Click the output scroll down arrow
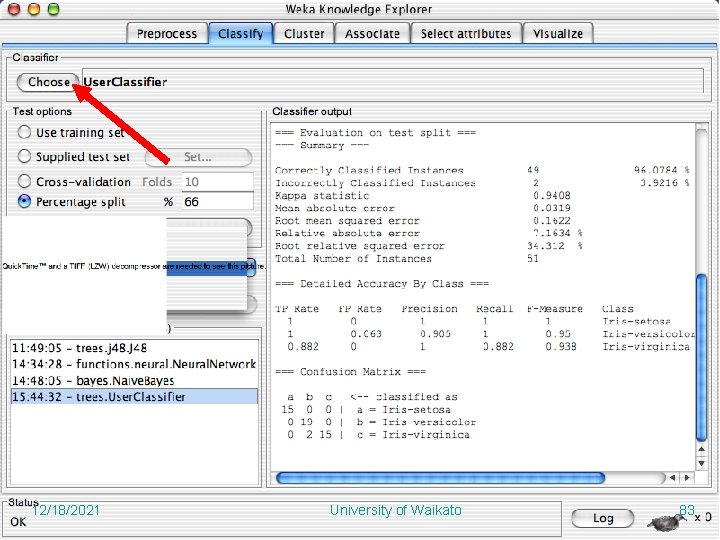This screenshot has width=720, height=540. tap(702, 463)
